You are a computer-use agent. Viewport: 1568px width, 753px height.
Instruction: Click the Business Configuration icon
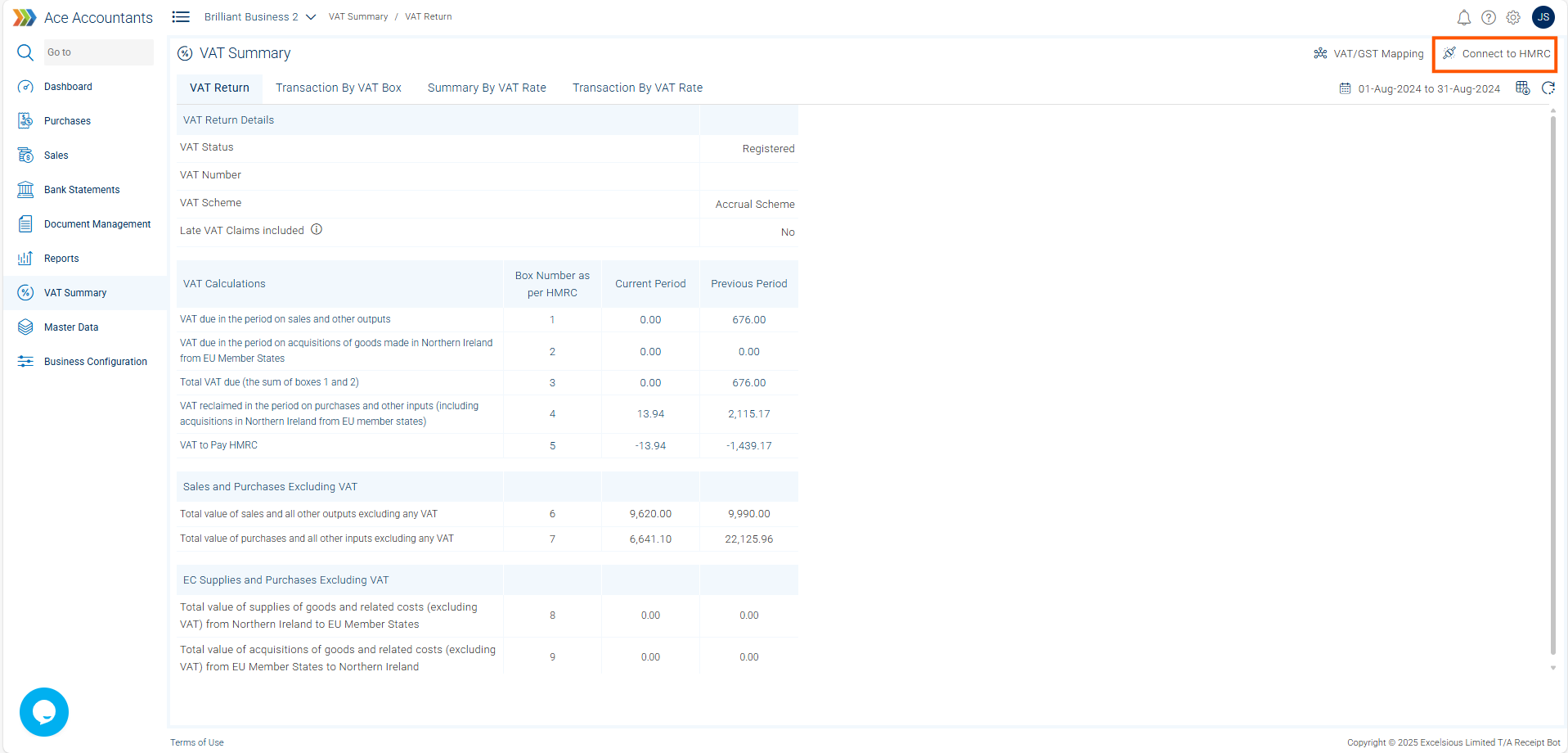[25, 361]
